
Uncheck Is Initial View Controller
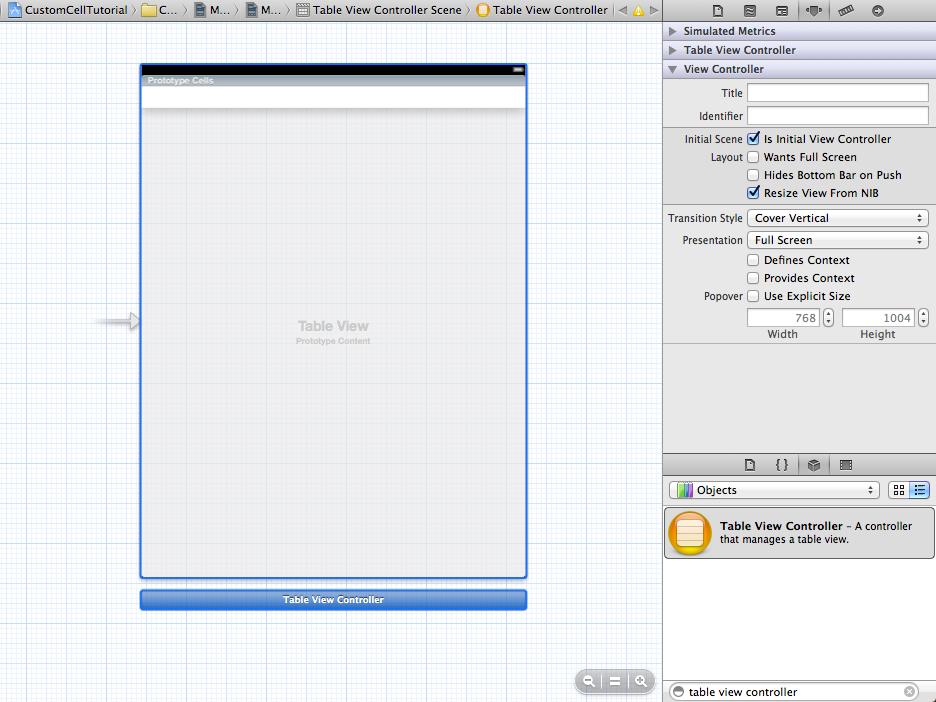[753, 138]
